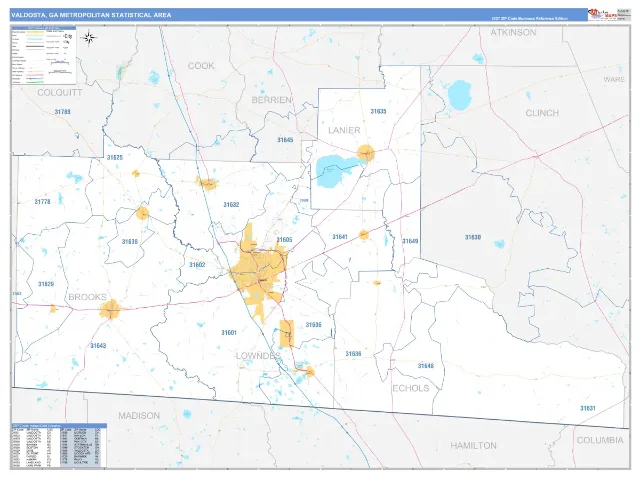Click the compass rose icon
The width and height of the screenshot is (640, 480).
click(x=89, y=38)
